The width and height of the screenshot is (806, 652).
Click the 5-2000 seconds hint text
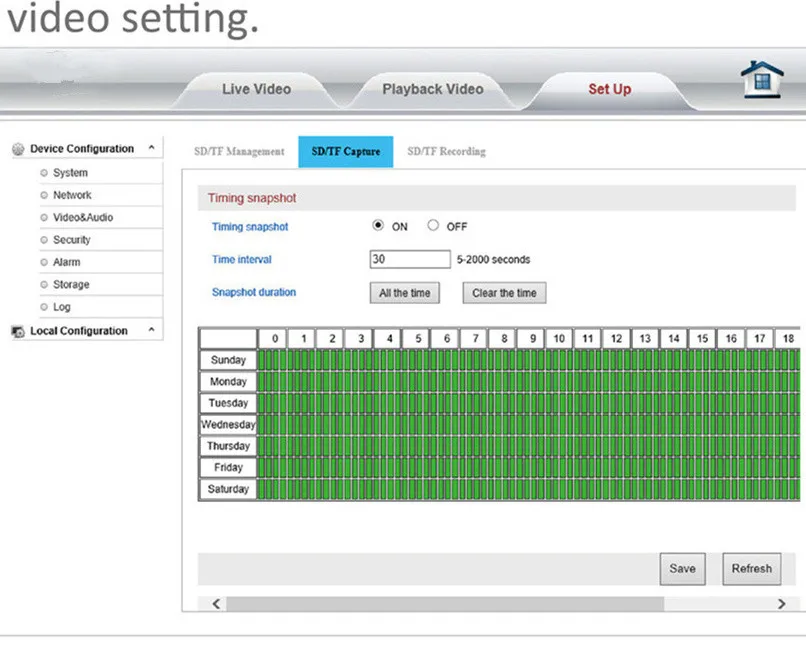[493, 259]
